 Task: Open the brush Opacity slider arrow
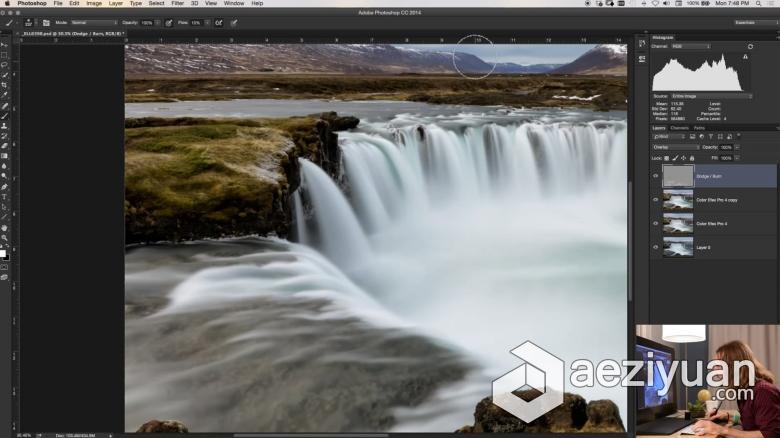(158, 22)
